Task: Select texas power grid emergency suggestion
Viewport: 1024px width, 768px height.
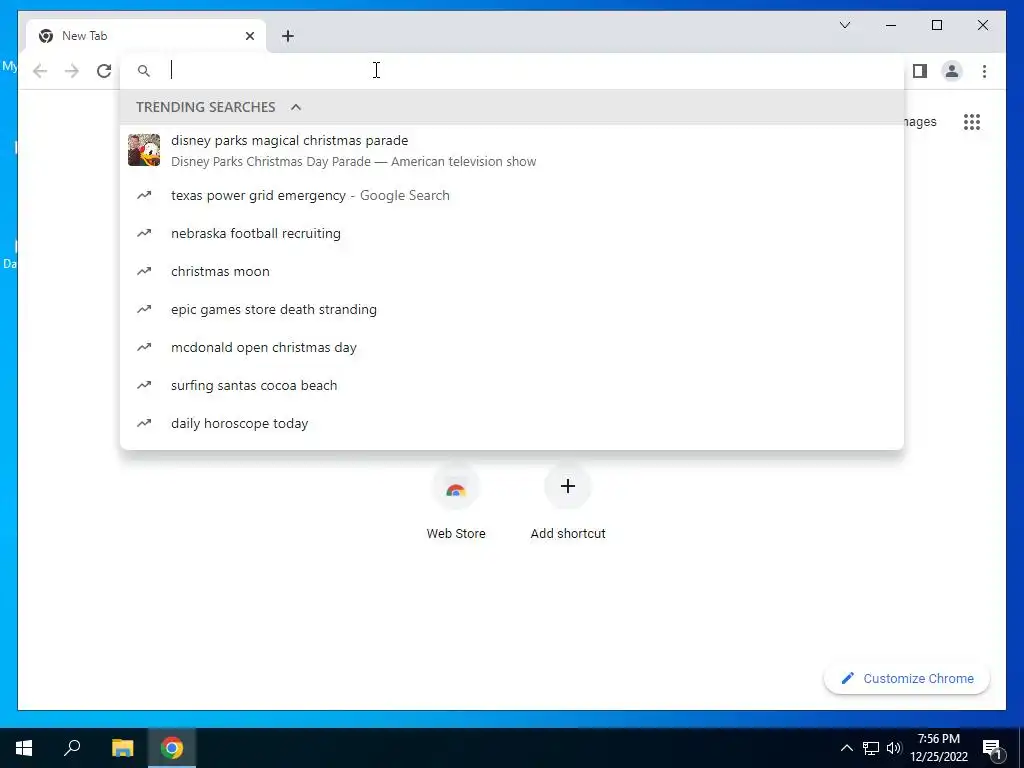Action: 512,195
